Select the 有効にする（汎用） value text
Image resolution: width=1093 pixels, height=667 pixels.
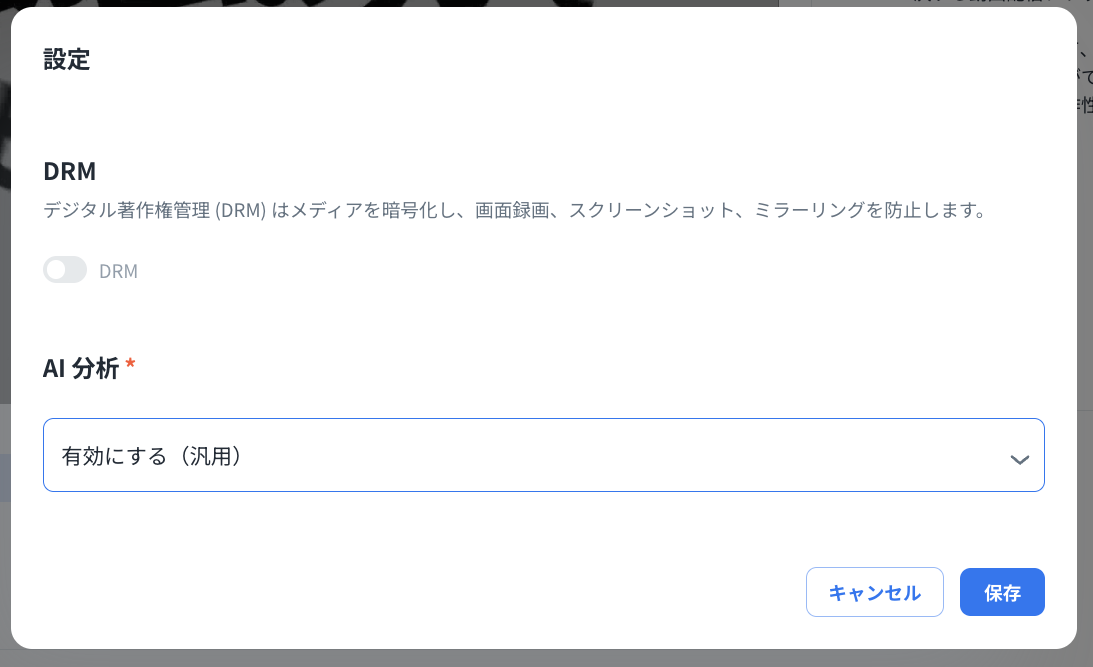151,456
